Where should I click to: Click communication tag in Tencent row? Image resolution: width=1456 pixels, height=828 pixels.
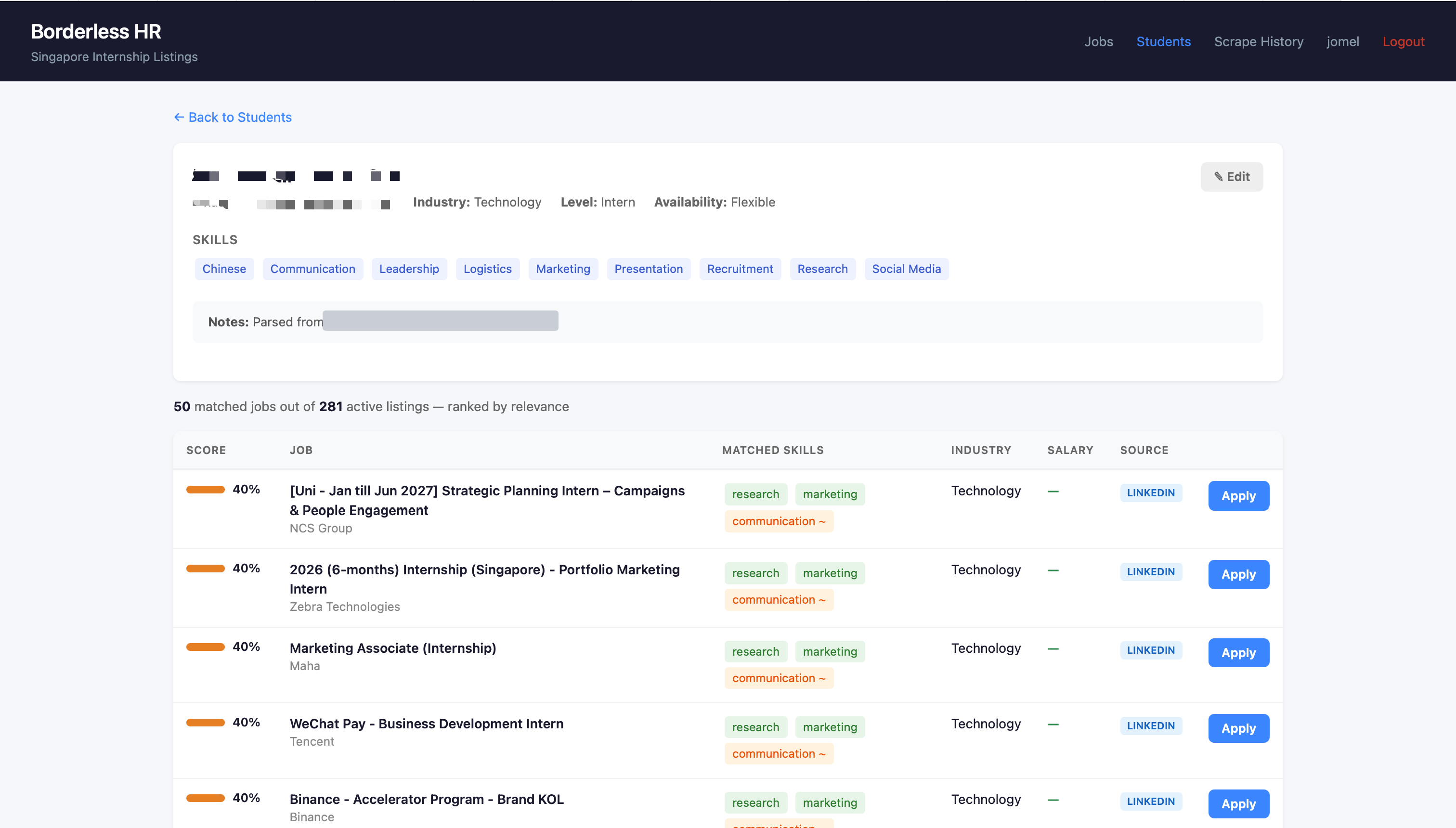(779, 753)
